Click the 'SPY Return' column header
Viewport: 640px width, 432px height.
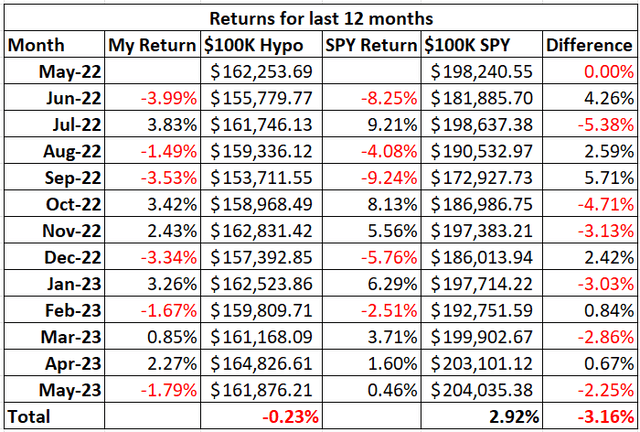point(371,45)
